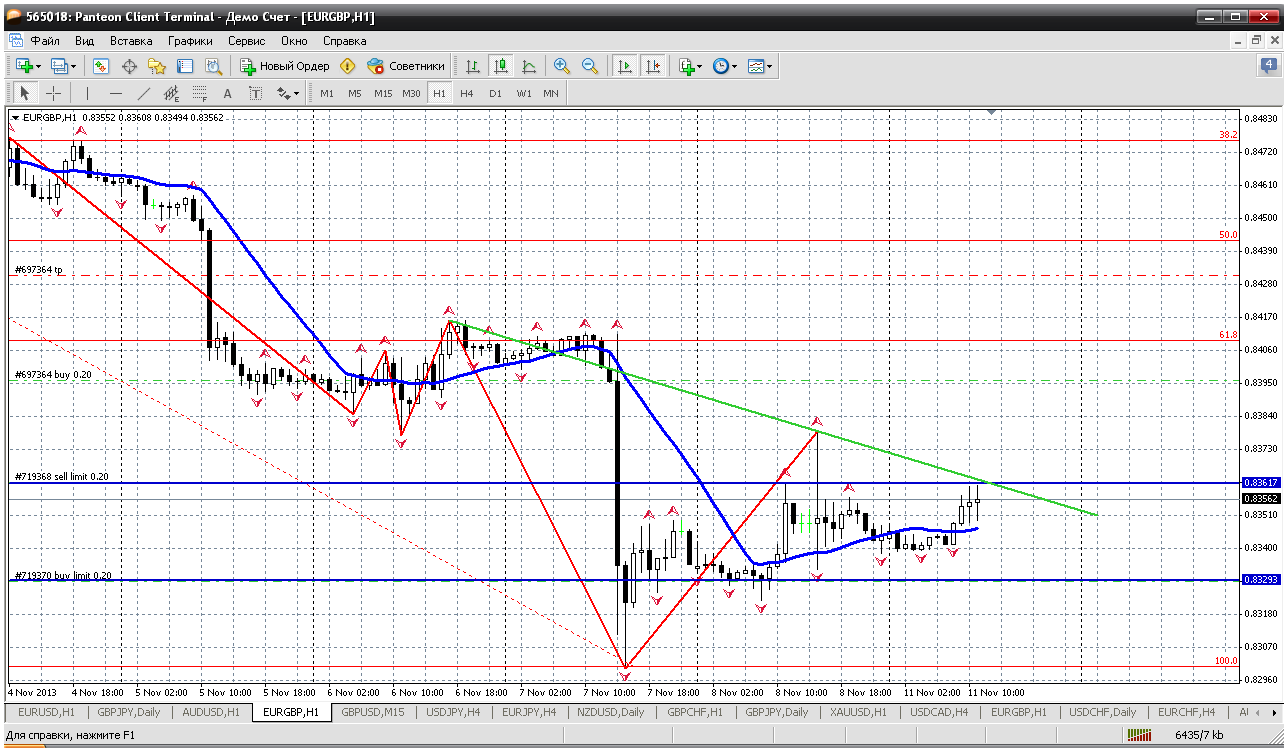Open the Сервис menu
Viewport: 1288px width, 748px height.
coord(246,41)
